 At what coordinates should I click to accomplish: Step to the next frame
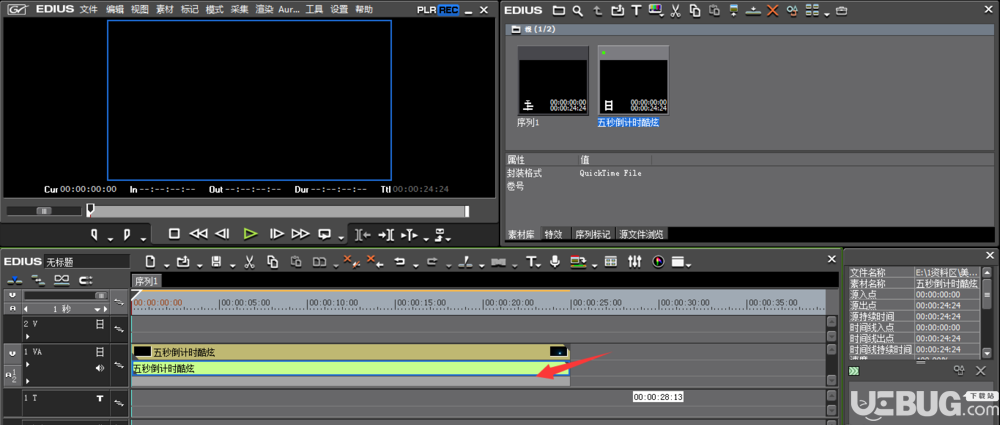(276, 234)
